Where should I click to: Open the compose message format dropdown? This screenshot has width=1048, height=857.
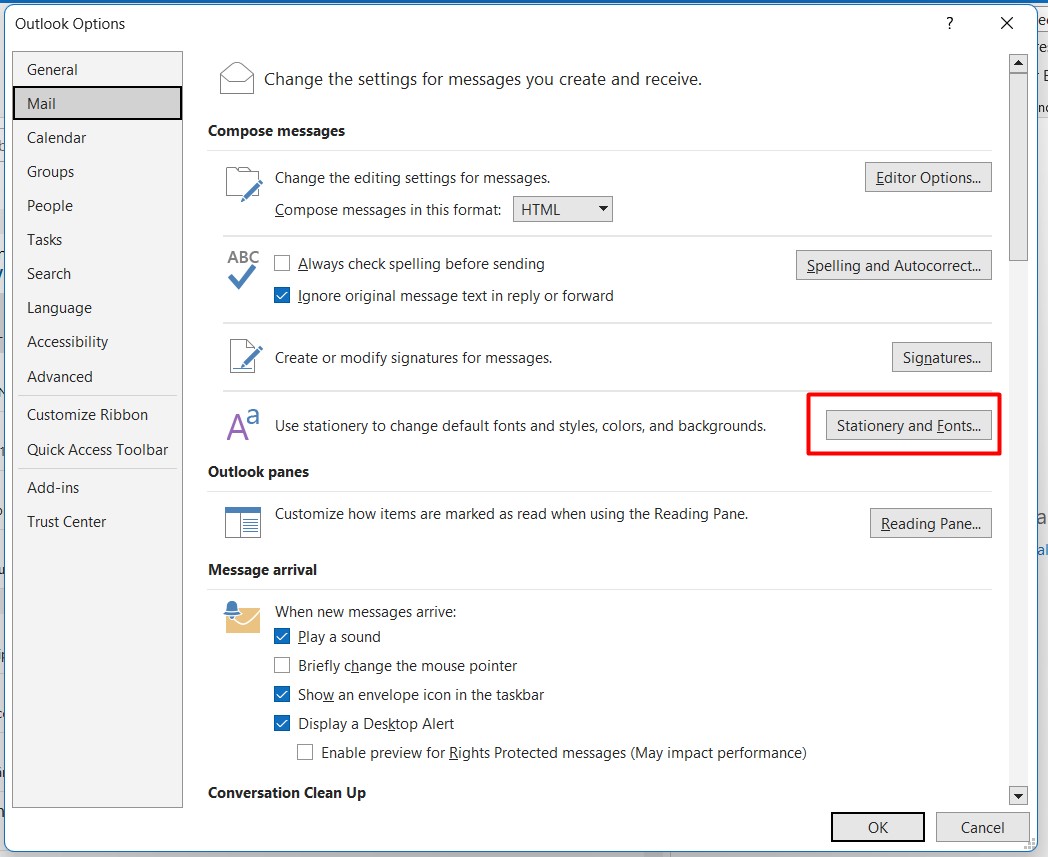562,209
